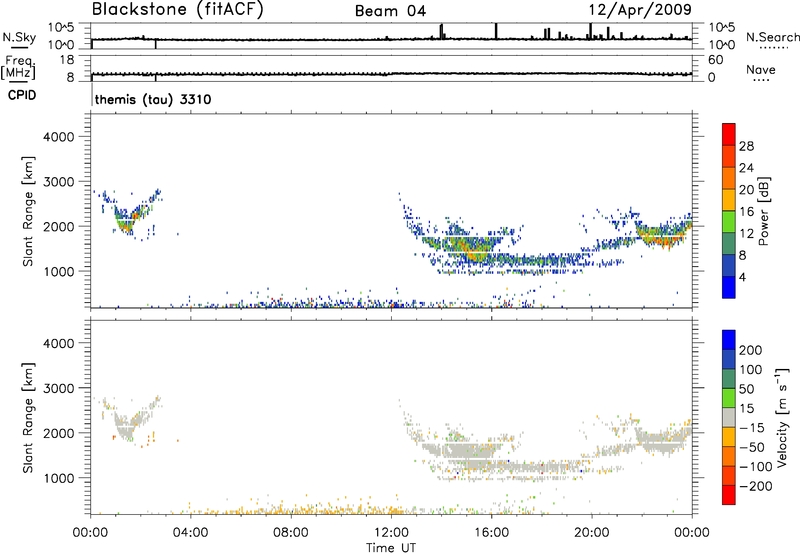
Task: Click the "20:00" time axis label
Action: 591,533
